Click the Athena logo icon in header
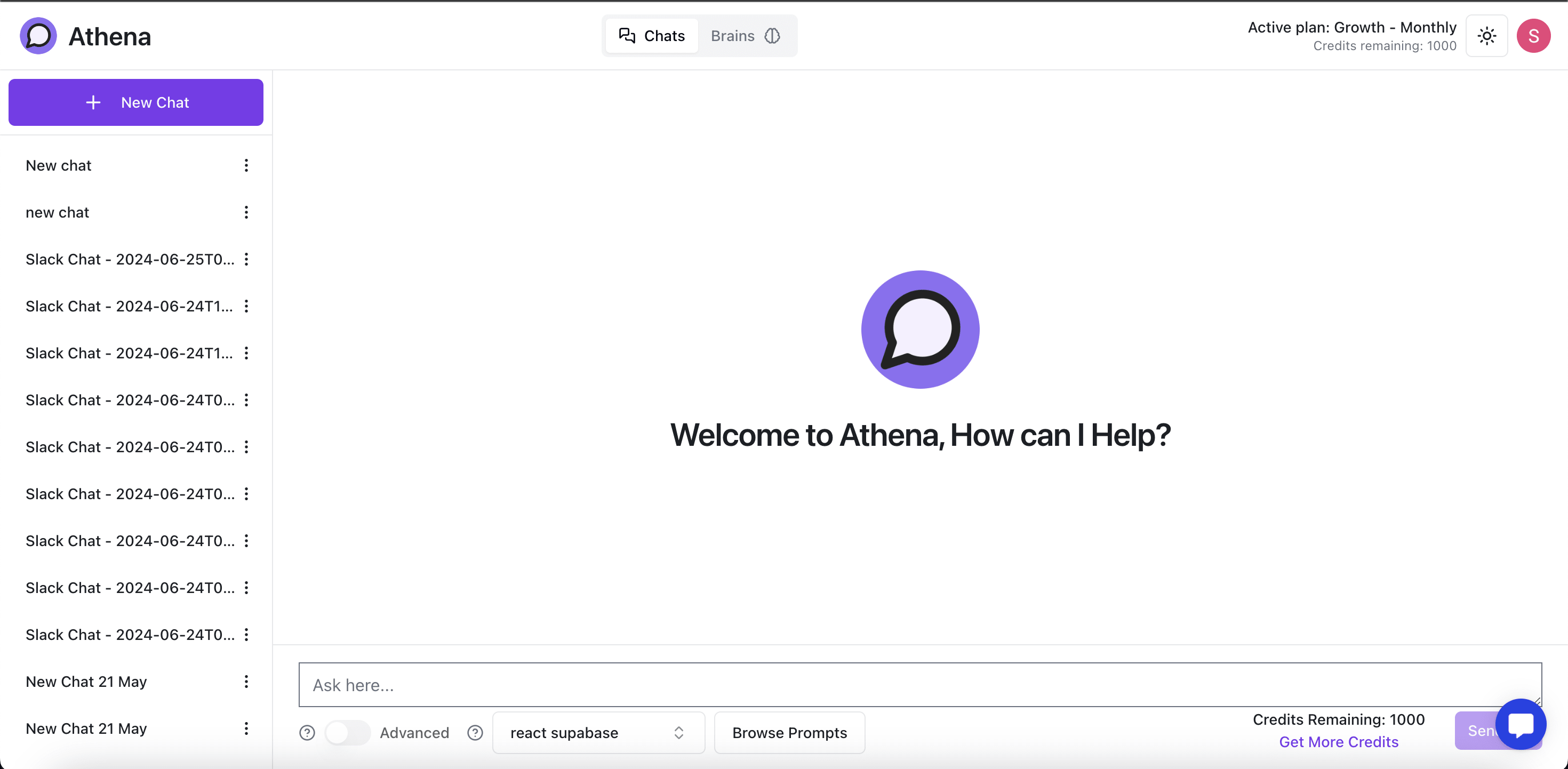Screen dimensions: 1568x769 [x=38, y=36]
